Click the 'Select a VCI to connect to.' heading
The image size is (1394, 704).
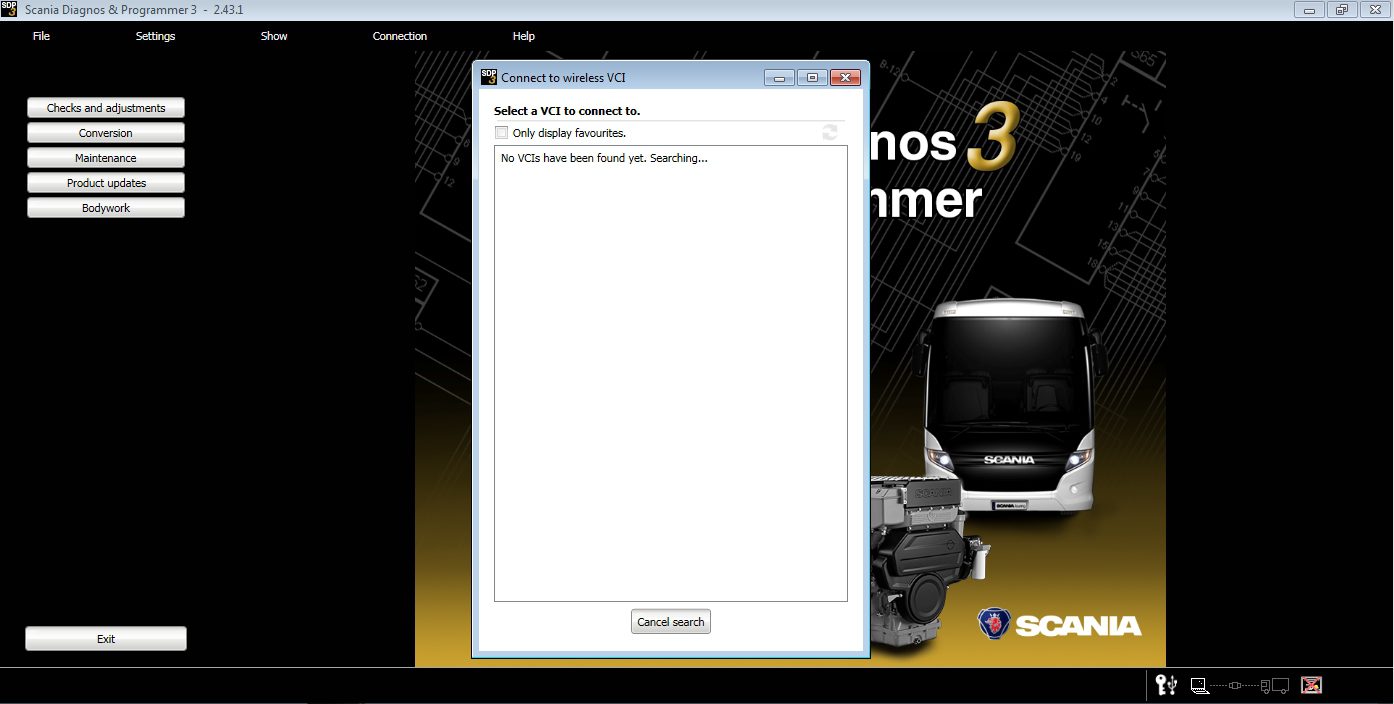[567, 111]
